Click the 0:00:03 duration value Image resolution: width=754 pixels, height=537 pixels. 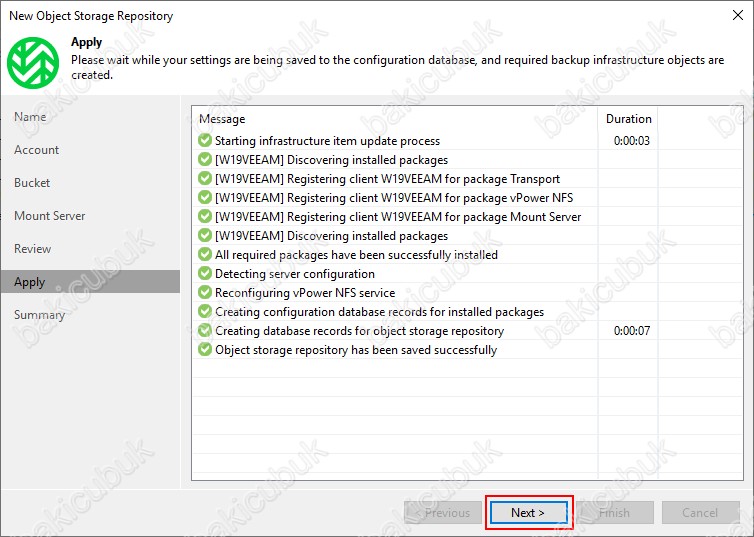pyautogui.click(x=632, y=141)
